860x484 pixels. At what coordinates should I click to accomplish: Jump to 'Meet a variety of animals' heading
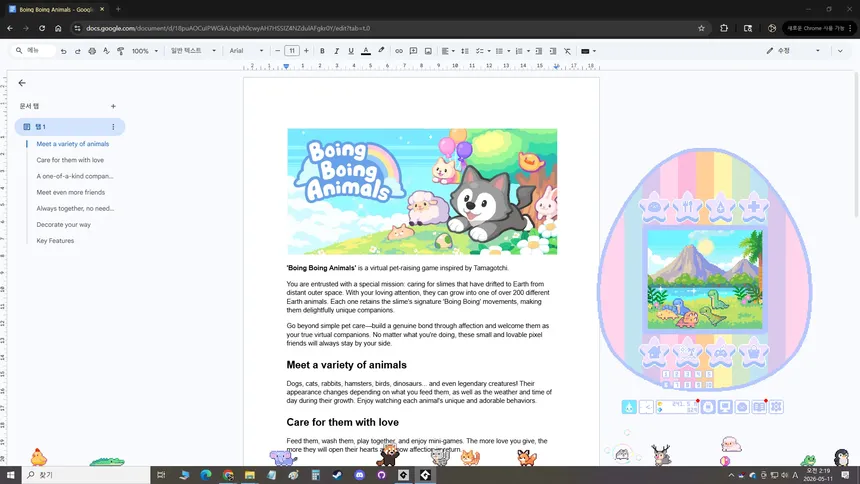(73, 144)
